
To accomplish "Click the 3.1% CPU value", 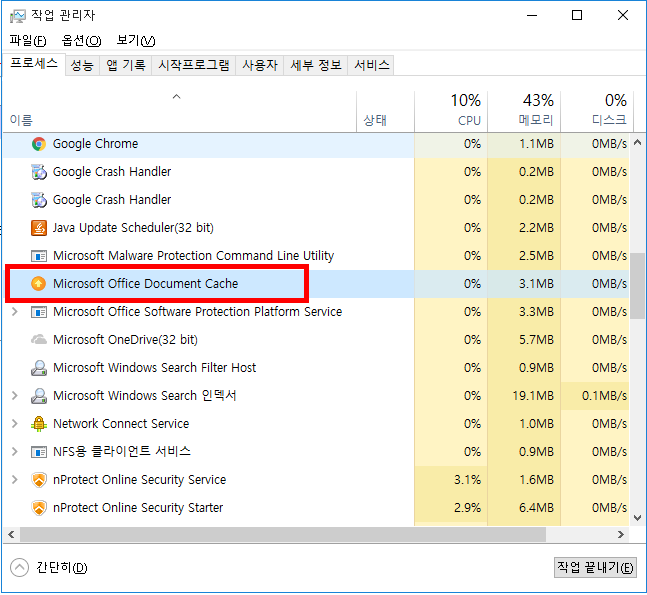I will [x=468, y=480].
